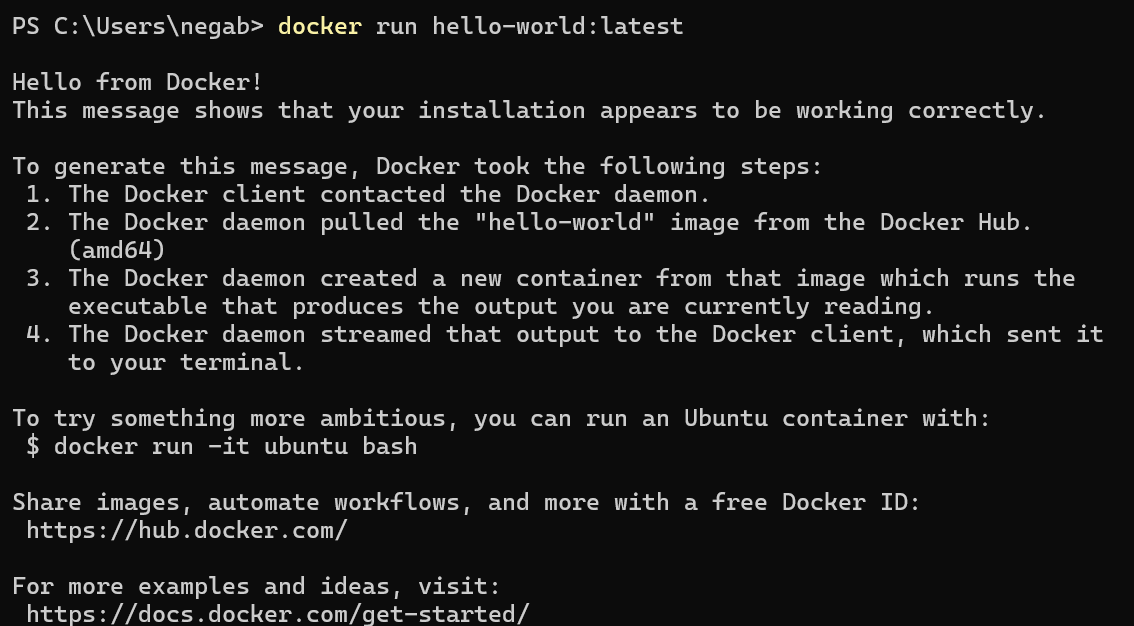The height and width of the screenshot is (626, 1134).
Task: Click the "to your terminal." line
Action: [187, 363]
